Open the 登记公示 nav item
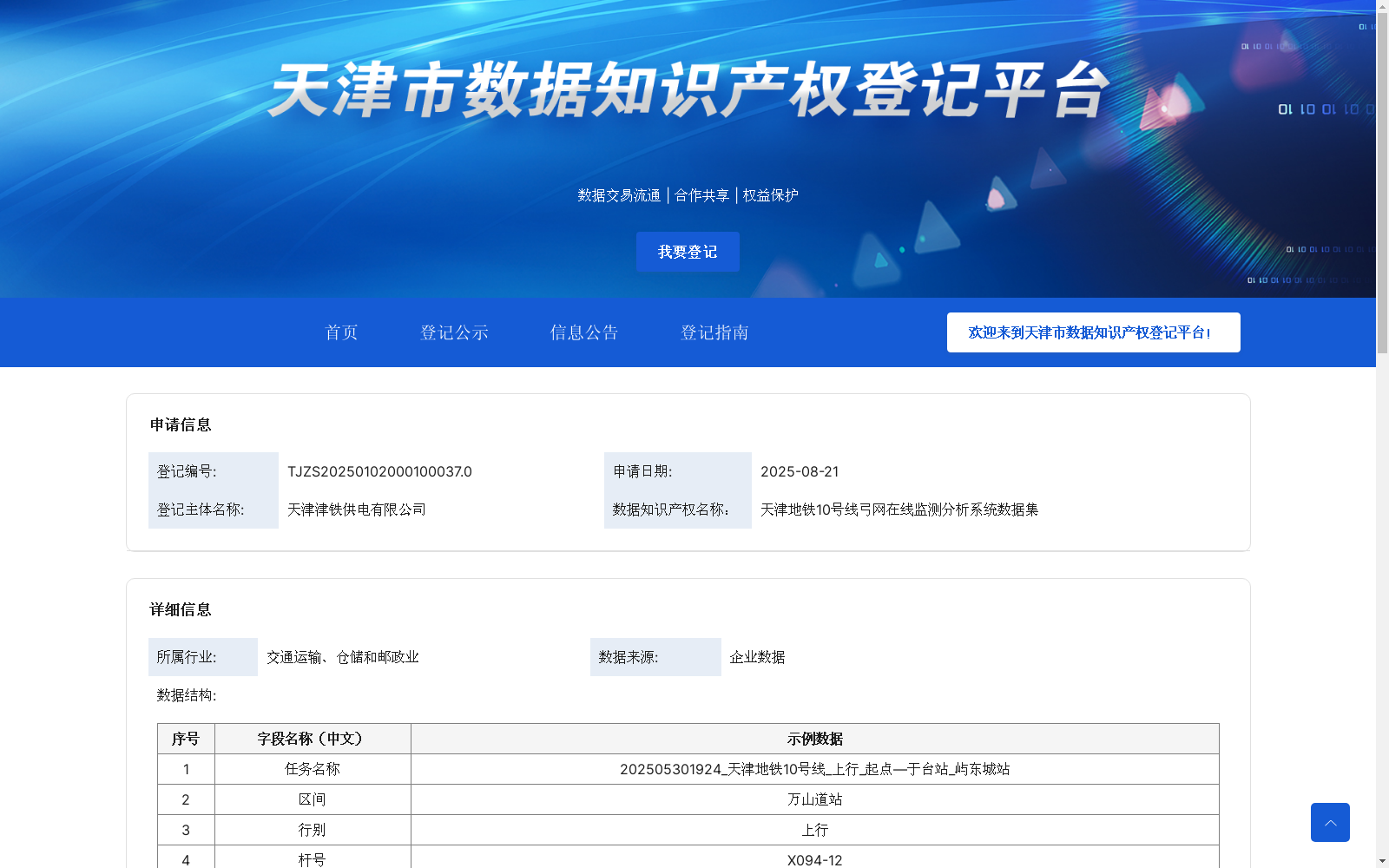This screenshot has width=1389, height=868. click(454, 332)
